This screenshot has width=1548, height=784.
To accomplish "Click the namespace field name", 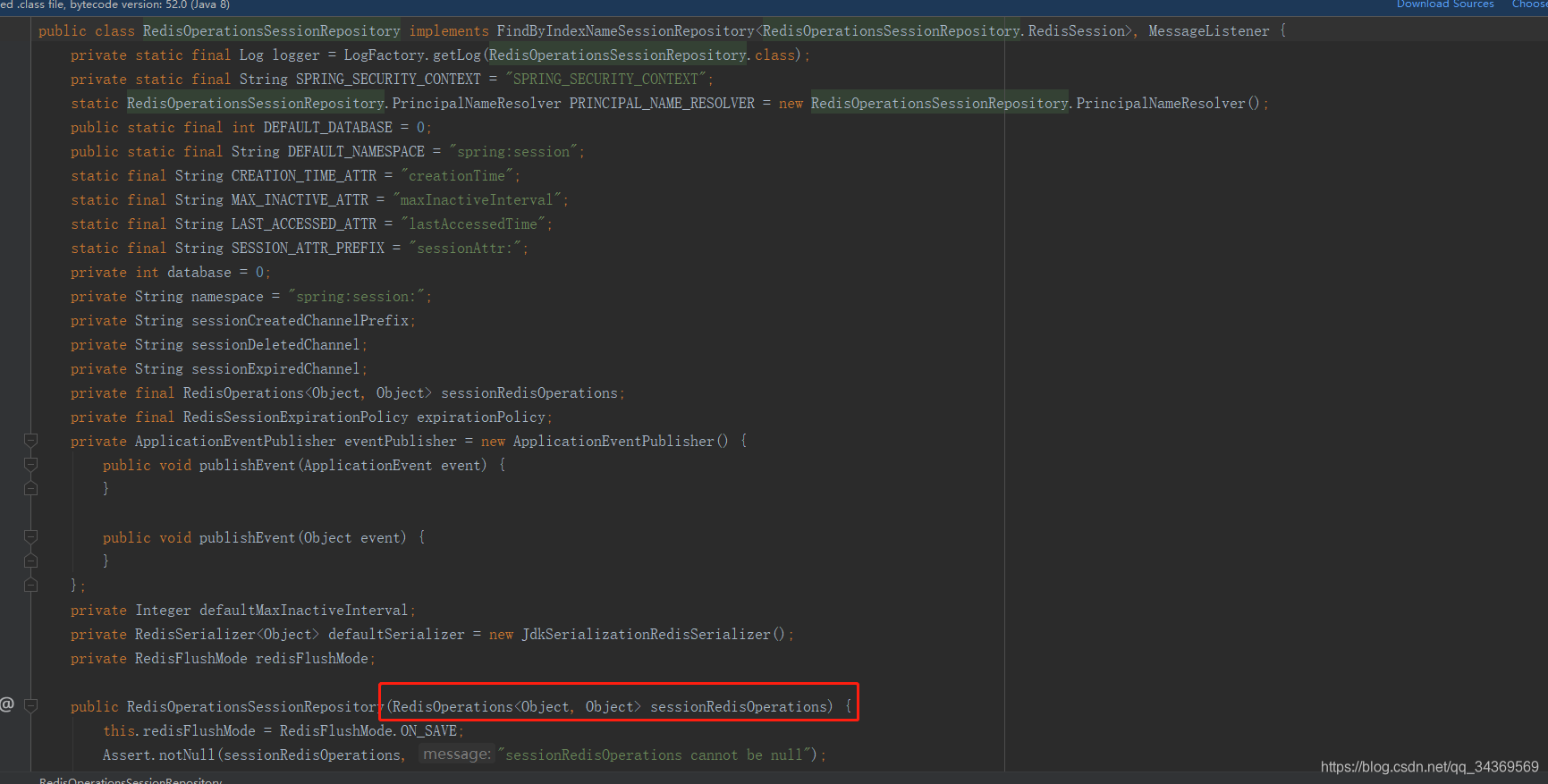I will coord(227,297).
